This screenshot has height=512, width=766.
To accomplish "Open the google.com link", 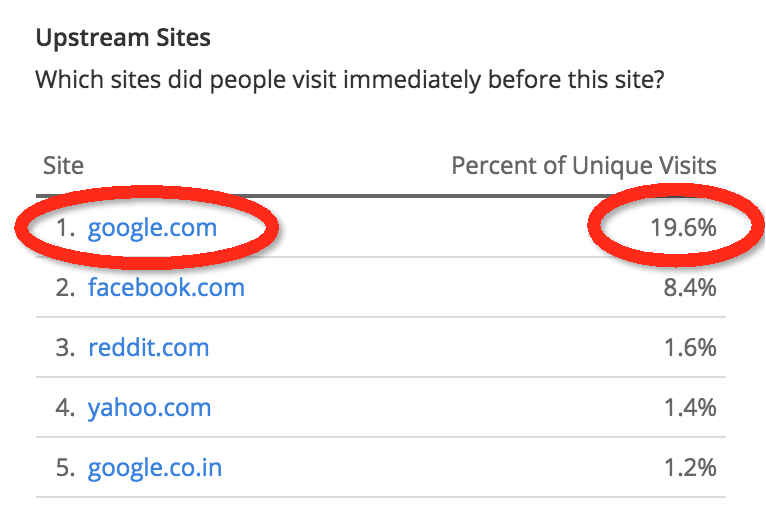I will tap(152, 228).
